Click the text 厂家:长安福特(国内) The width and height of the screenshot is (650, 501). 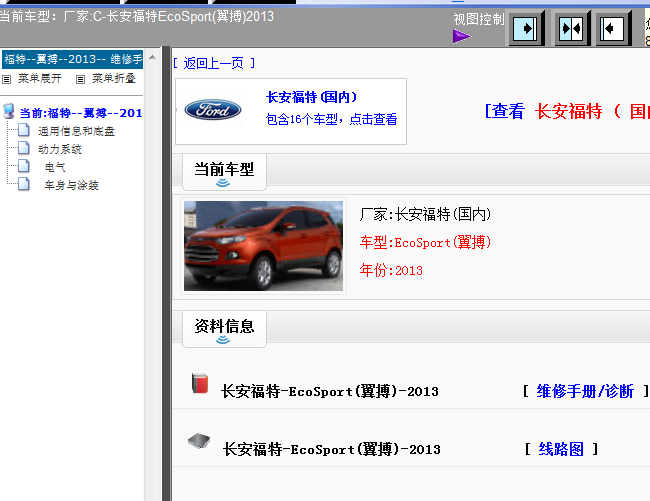coord(425,214)
